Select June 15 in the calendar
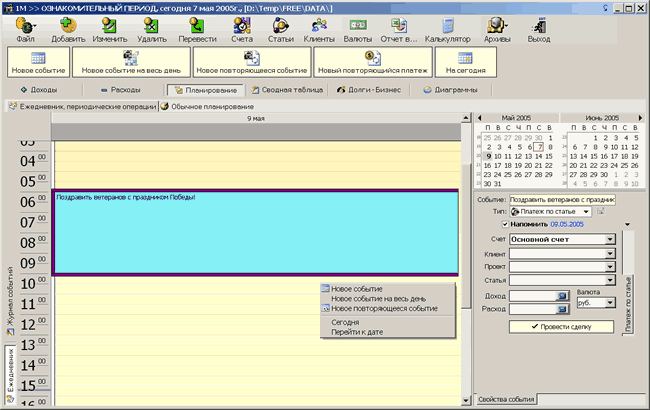The image size is (650, 410). coord(594,156)
